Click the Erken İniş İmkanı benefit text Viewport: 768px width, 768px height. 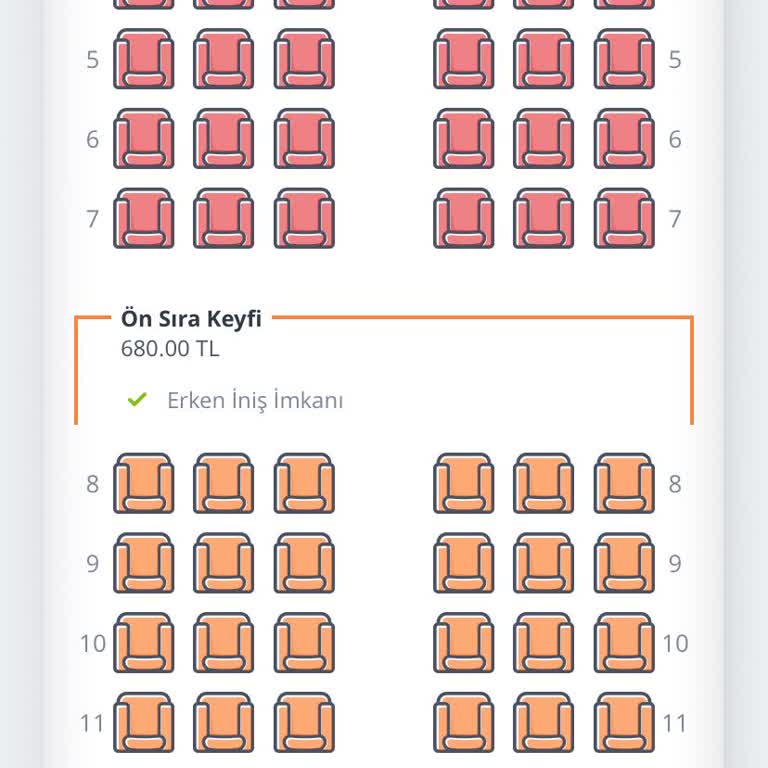[255, 401]
